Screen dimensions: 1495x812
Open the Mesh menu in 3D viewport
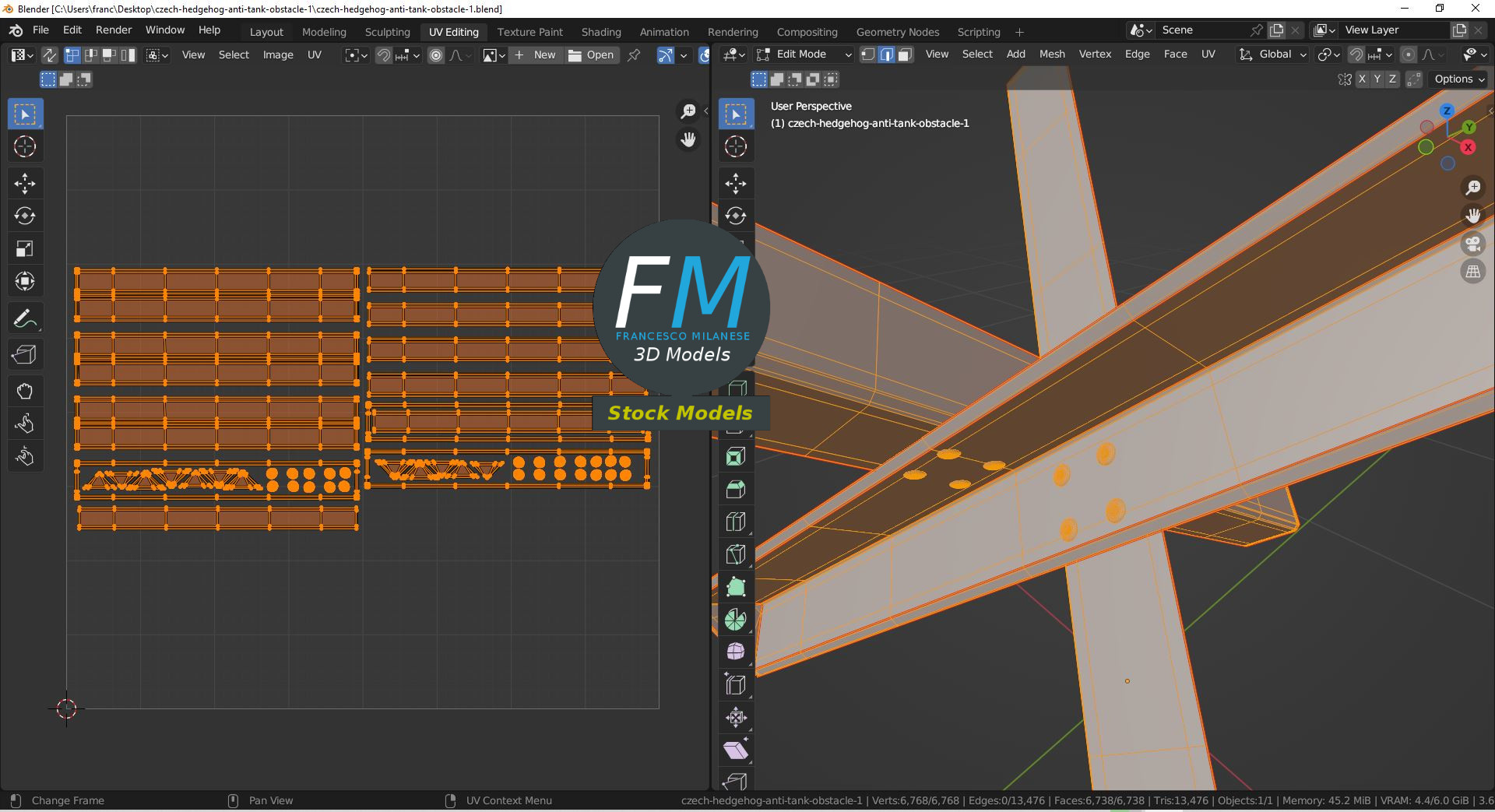[1052, 54]
